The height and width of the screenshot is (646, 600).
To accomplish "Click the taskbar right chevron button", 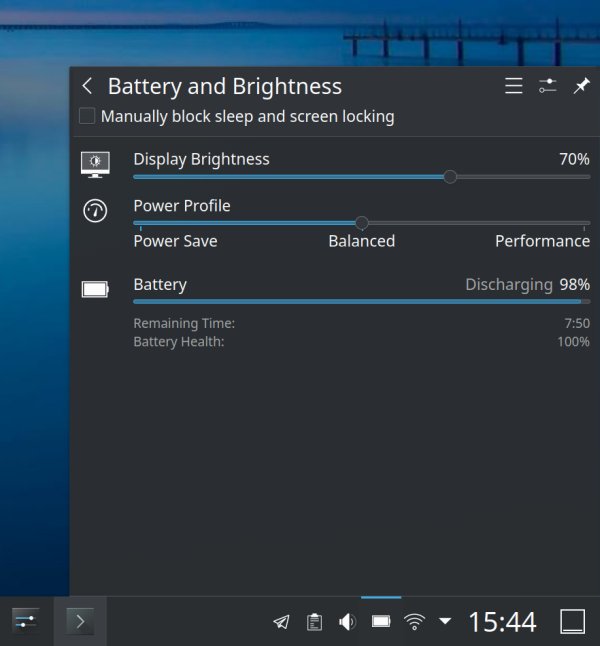I will [x=80, y=621].
